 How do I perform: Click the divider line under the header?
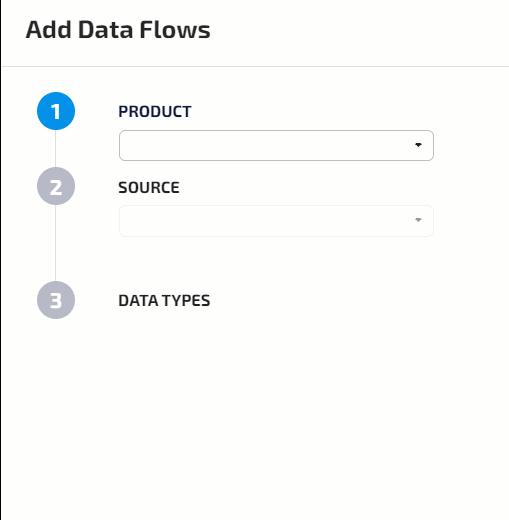pyautogui.click(x=255, y=66)
